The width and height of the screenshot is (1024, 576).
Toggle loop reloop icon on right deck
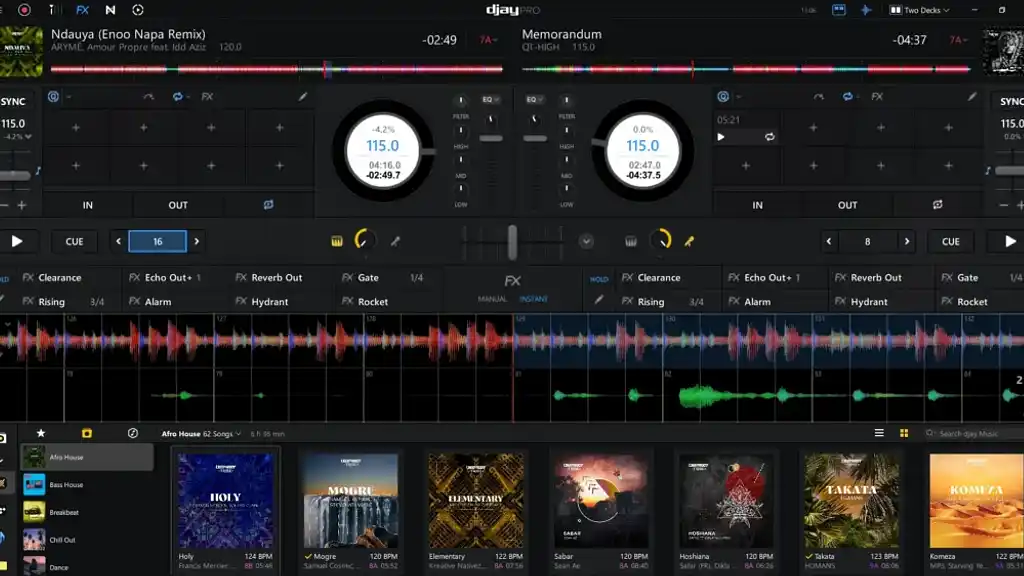938,205
